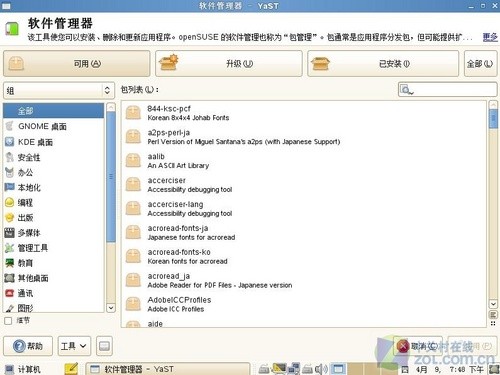The width and height of the screenshot is (500, 375).
Task: Click the a2ps-perl-ja package icon
Action: pos(133,137)
